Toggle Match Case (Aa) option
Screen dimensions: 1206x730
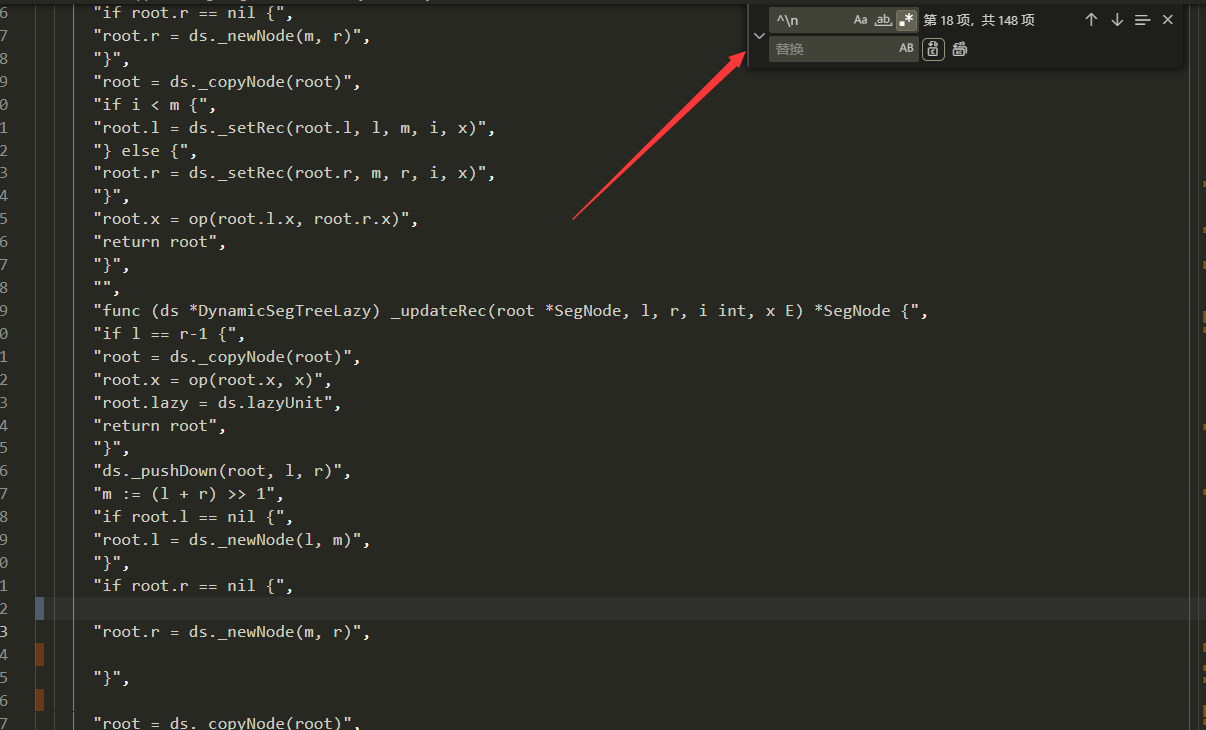pos(858,19)
